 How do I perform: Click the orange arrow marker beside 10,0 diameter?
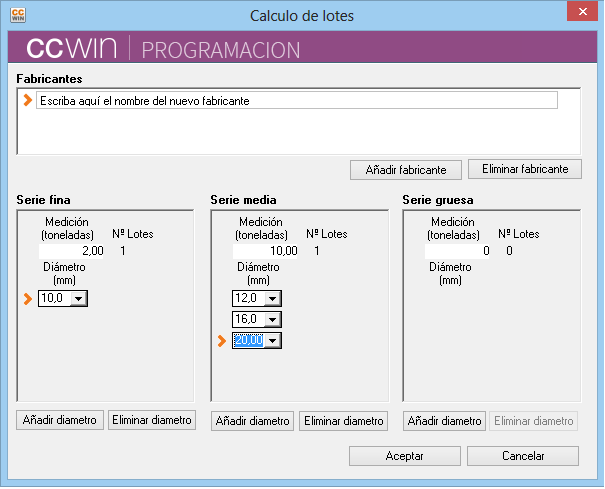click(x=27, y=299)
